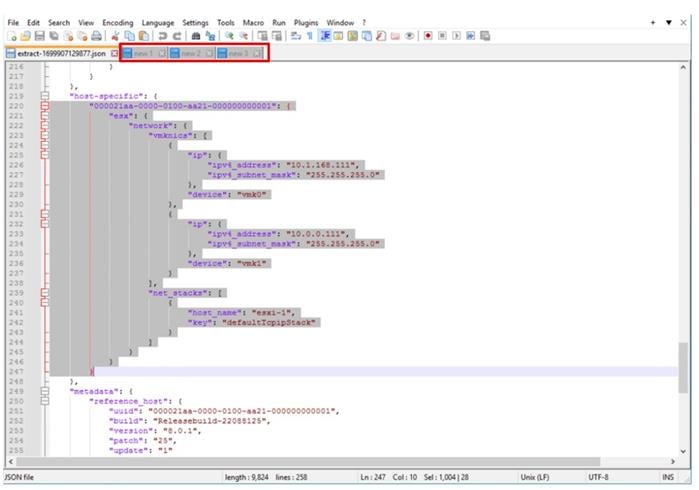Switch to the new 2 tab

[192, 53]
